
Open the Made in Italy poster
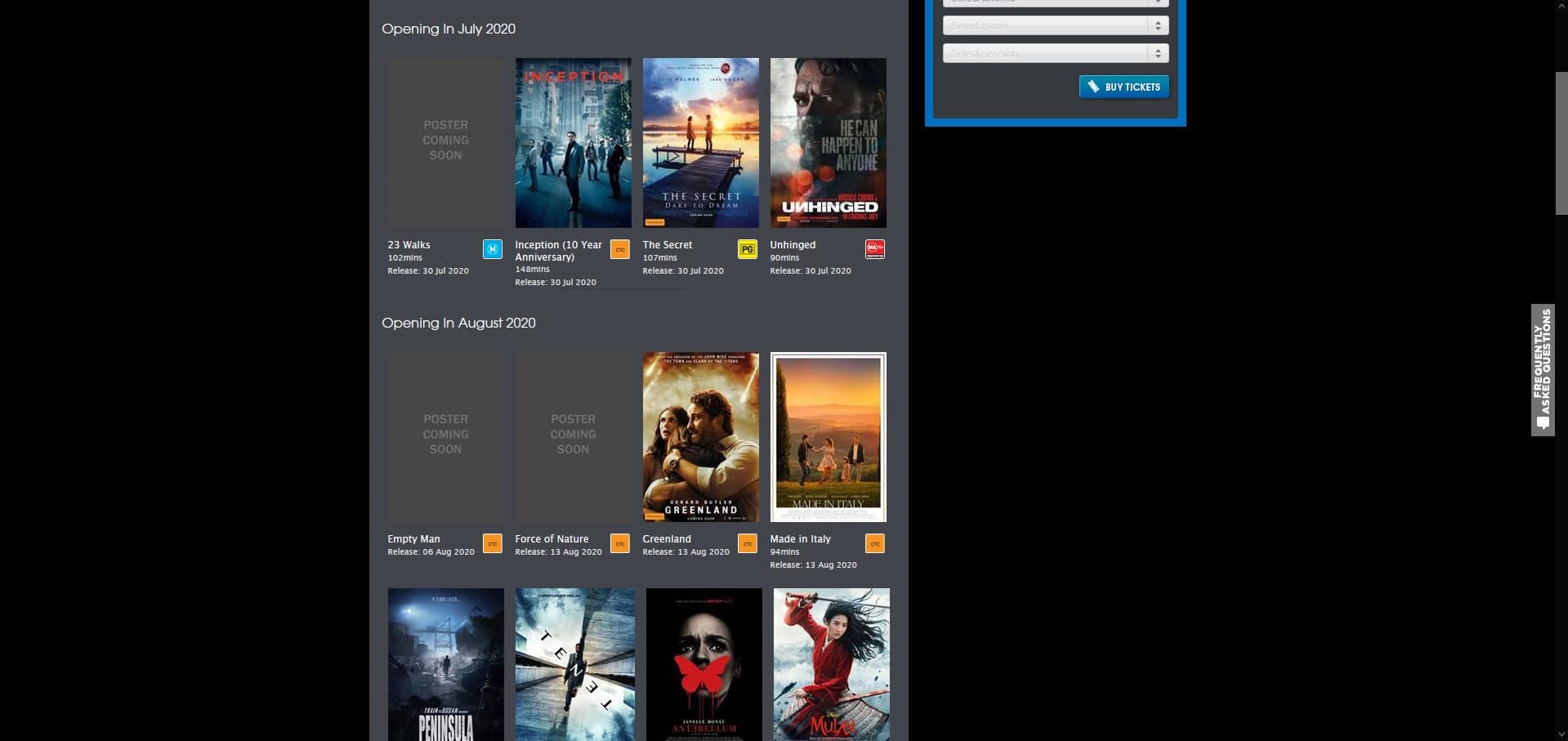[x=828, y=437]
